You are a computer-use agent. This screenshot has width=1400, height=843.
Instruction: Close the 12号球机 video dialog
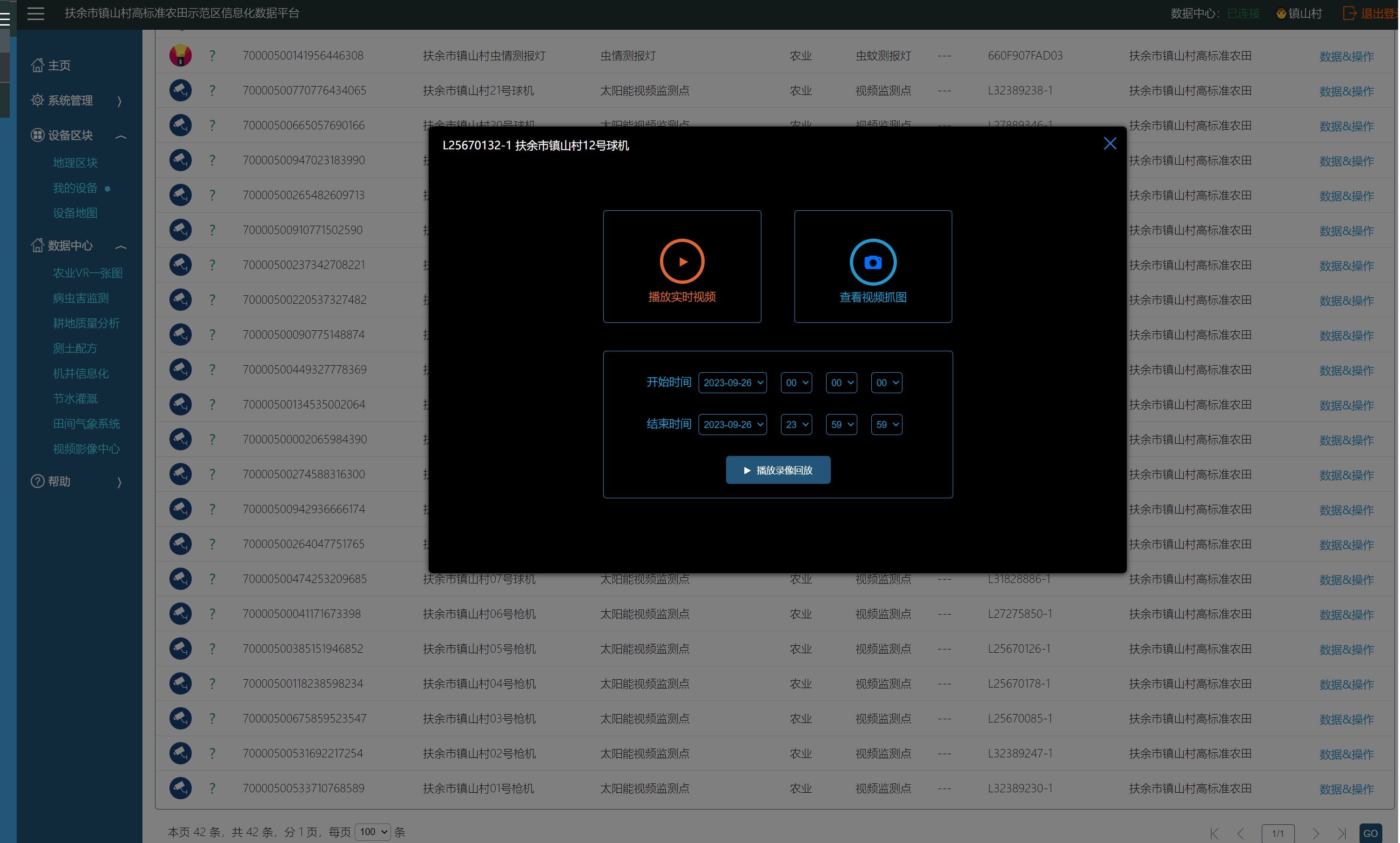point(1110,143)
